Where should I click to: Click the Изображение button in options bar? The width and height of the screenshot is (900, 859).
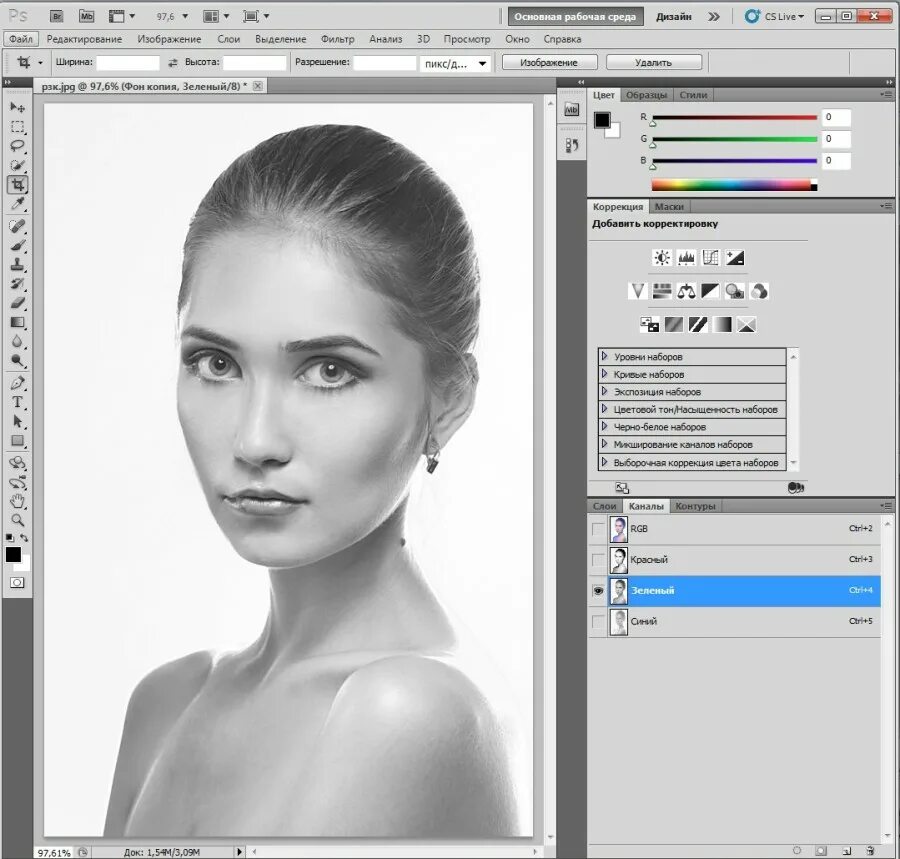[x=548, y=62]
